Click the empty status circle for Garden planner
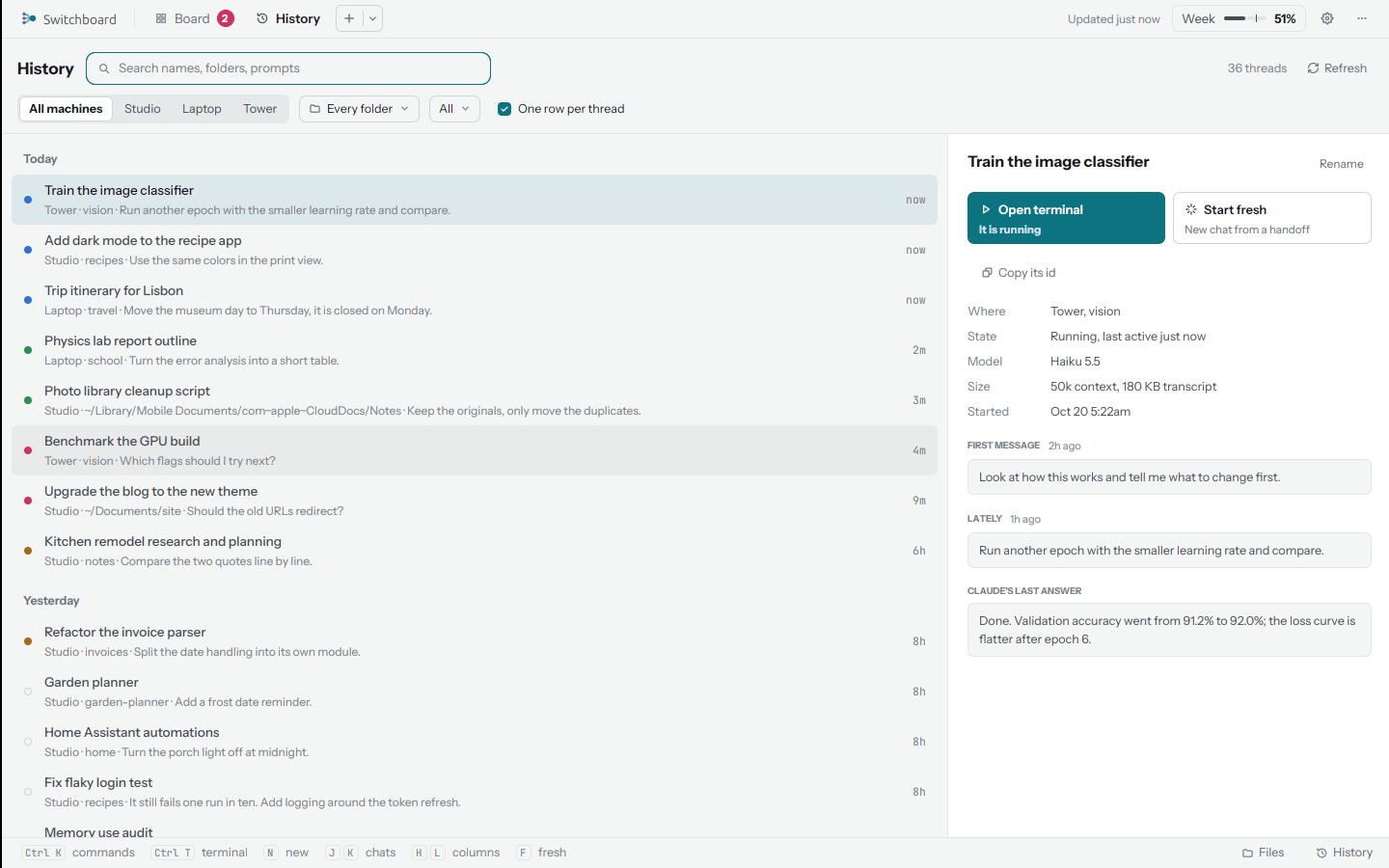This screenshot has height=868, width=1389. coord(28,692)
